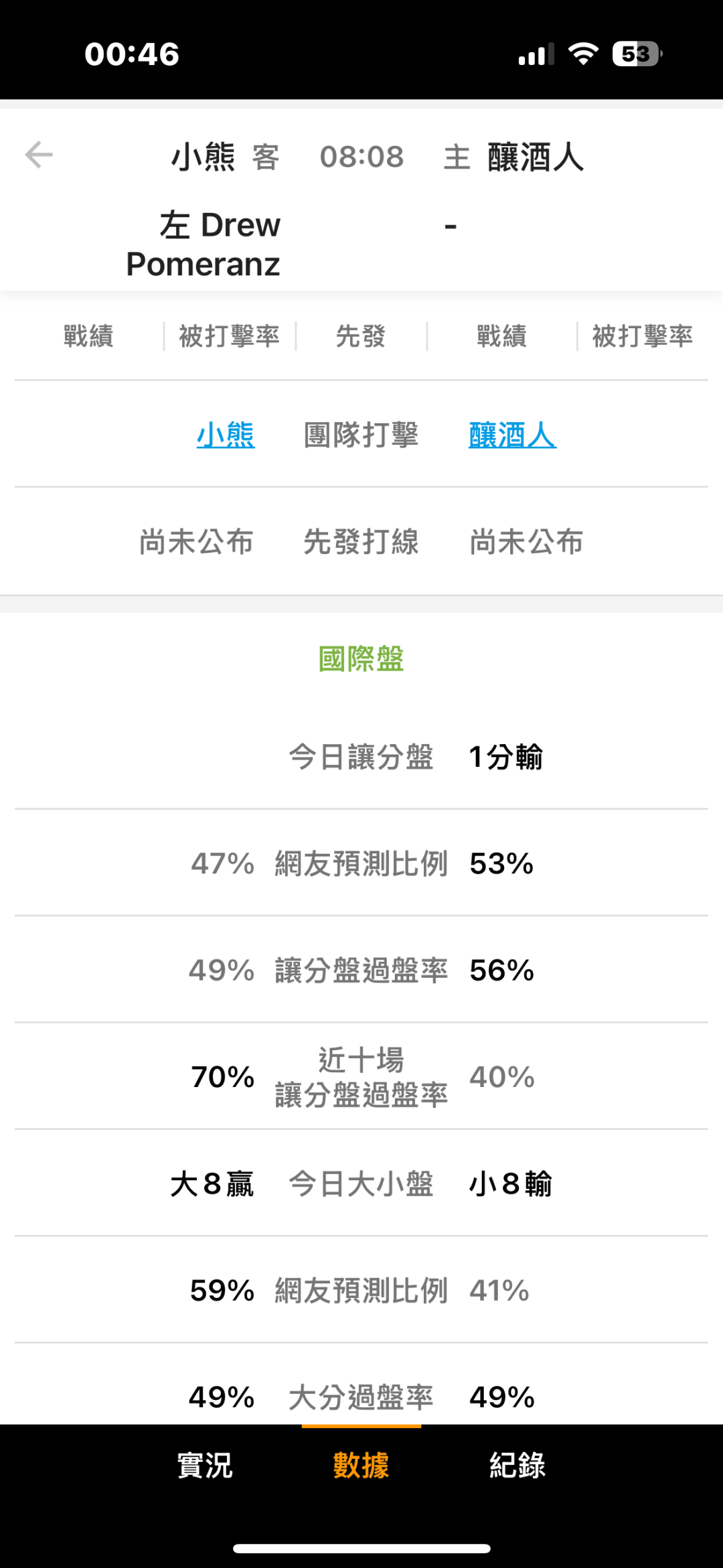Tap the battery level indicator
The height and width of the screenshot is (1568, 723).
637,54
